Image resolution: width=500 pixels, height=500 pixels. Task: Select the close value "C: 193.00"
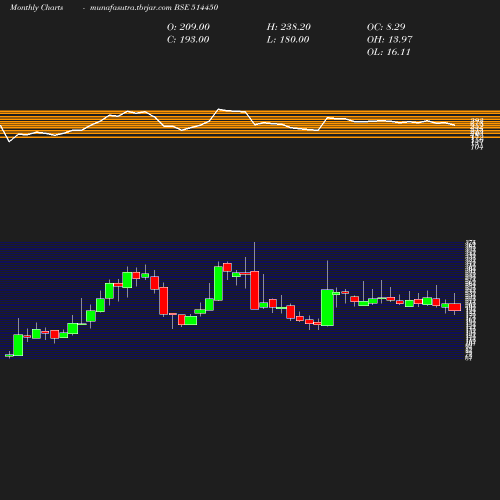click(188, 40)
